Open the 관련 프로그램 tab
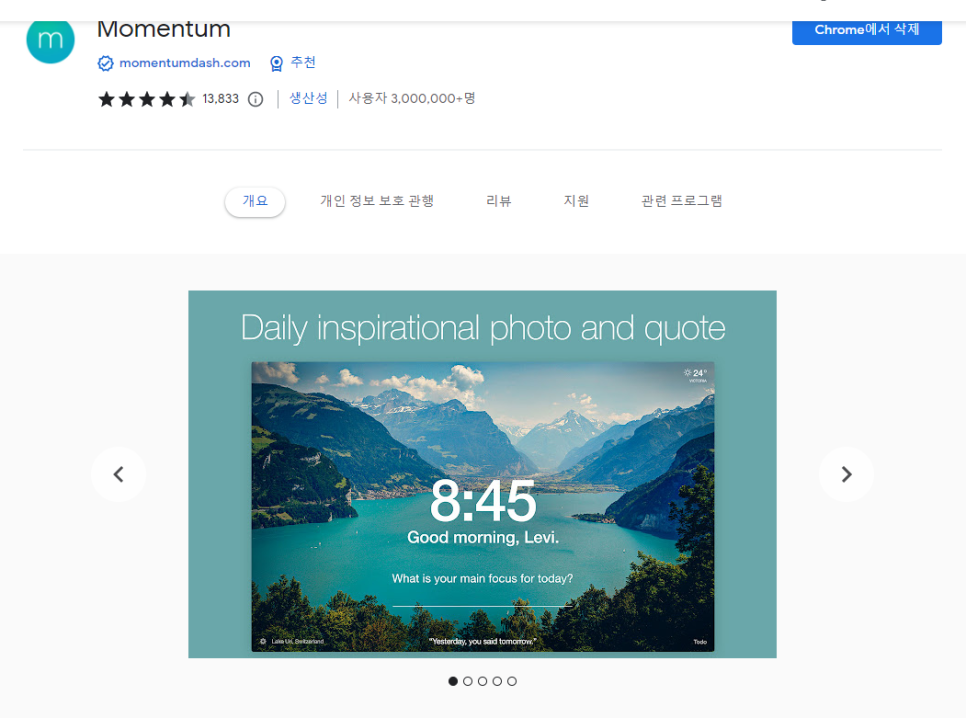This screenshot has width=966, height=718. pos(681,201)
